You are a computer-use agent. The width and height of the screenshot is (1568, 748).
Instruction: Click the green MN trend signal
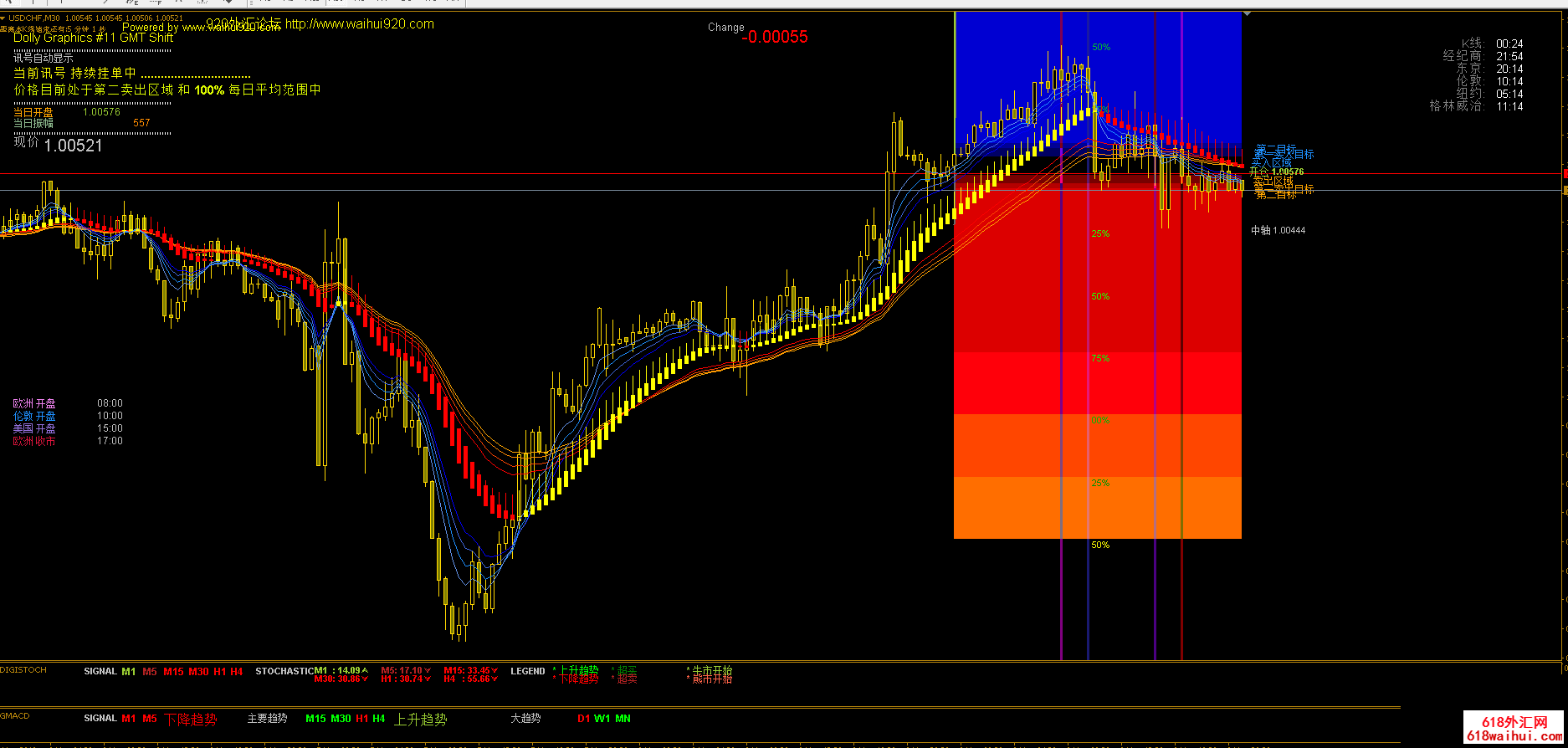[623, 719]
